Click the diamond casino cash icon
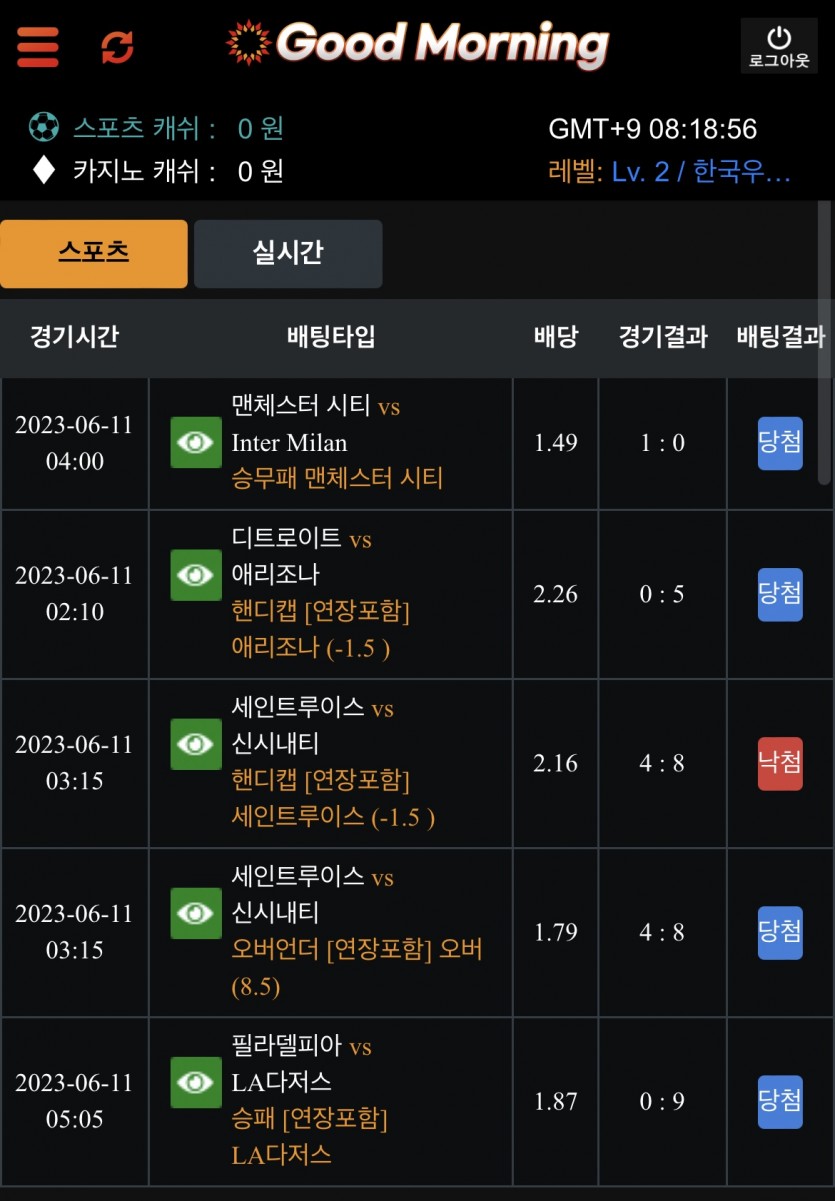 [43, 171]
